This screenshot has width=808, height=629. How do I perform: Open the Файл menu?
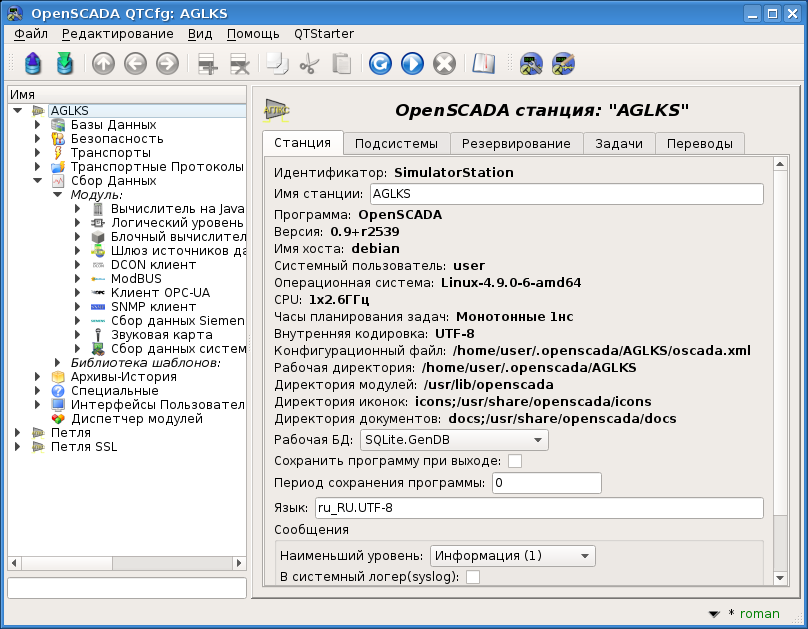click(x=31, y=34)
